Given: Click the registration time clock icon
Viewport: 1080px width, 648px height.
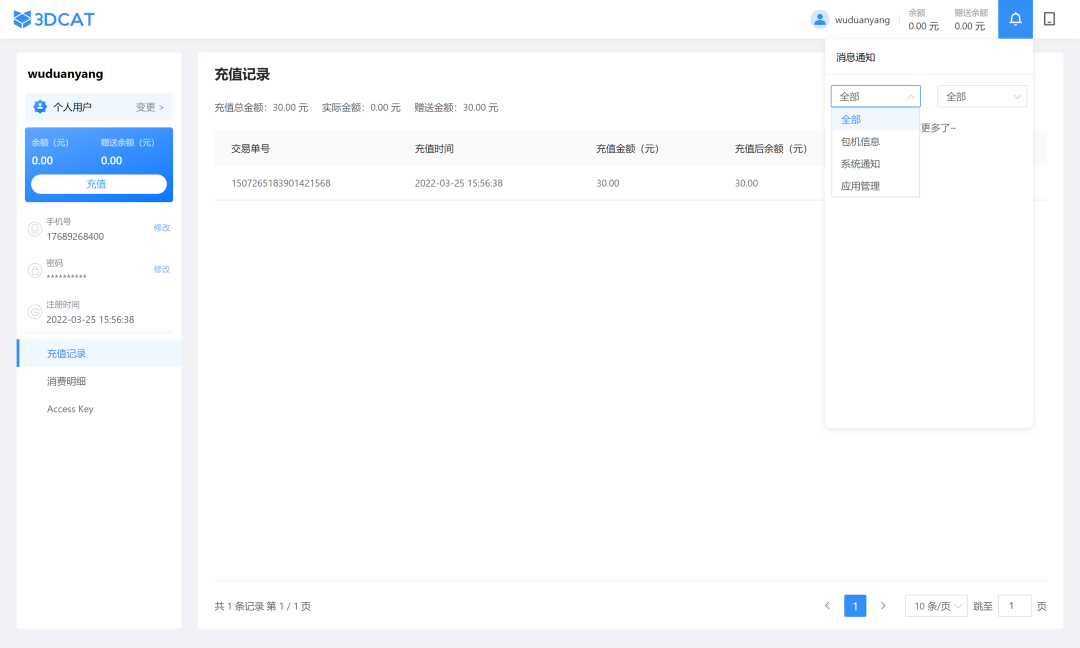Looking at the screenshot, I should (35, 312).
